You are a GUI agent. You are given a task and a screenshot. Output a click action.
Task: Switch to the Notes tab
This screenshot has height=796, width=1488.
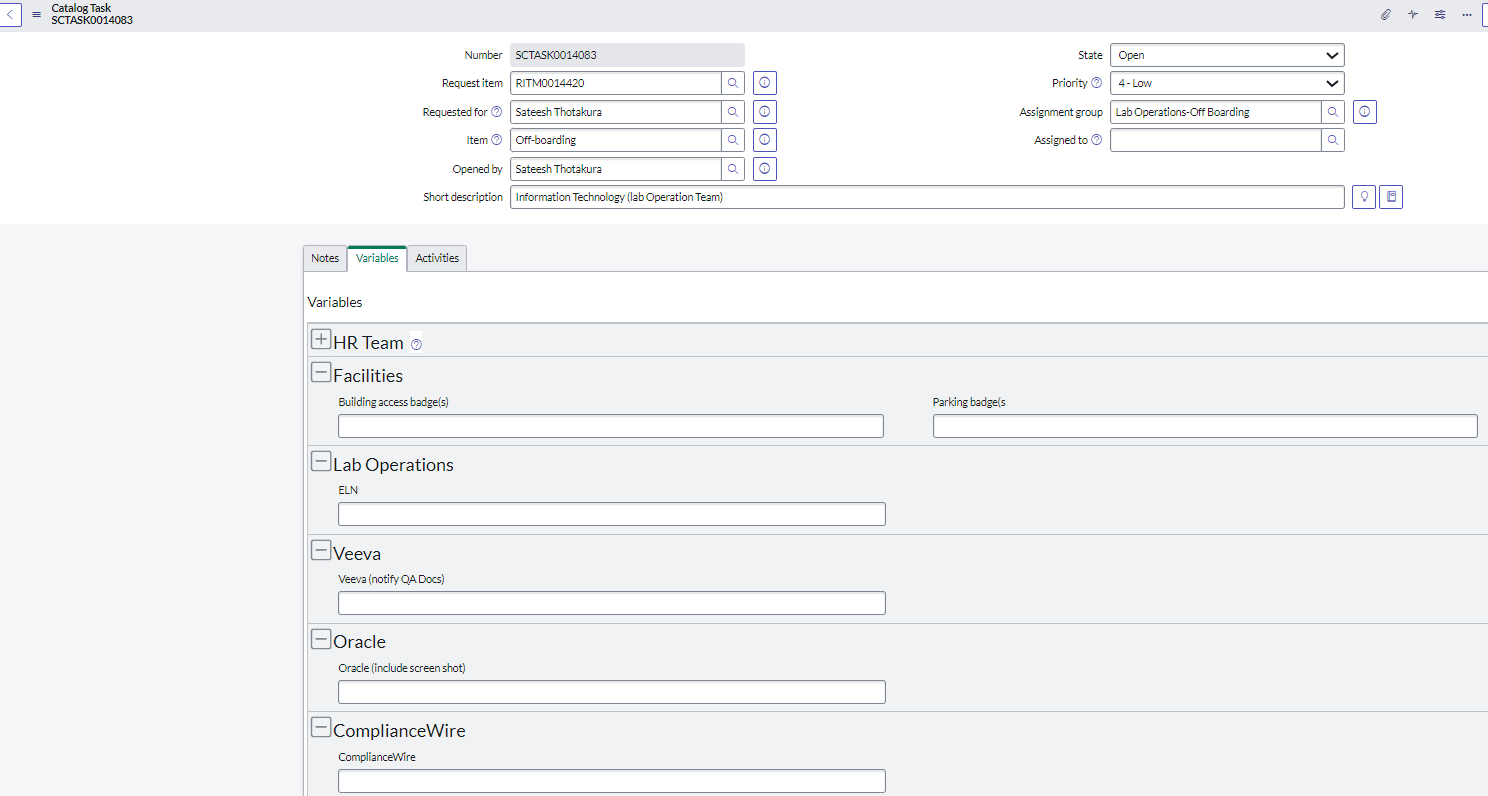pos(324,258)
